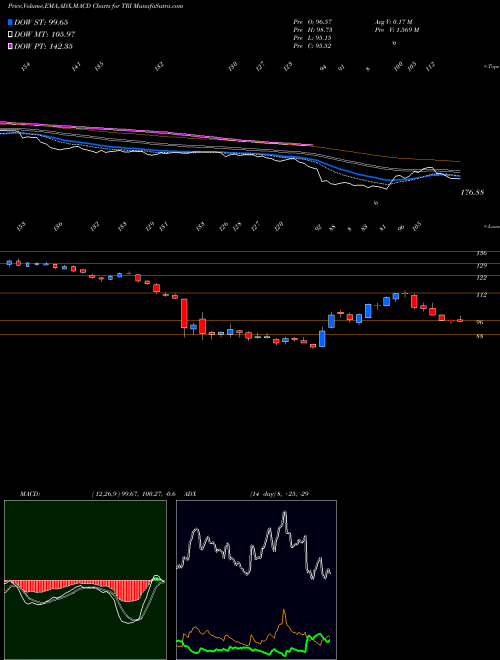Select the chart title mentioning MunafaSutra.com
The image size is (500, 660).
click(96, 7)
